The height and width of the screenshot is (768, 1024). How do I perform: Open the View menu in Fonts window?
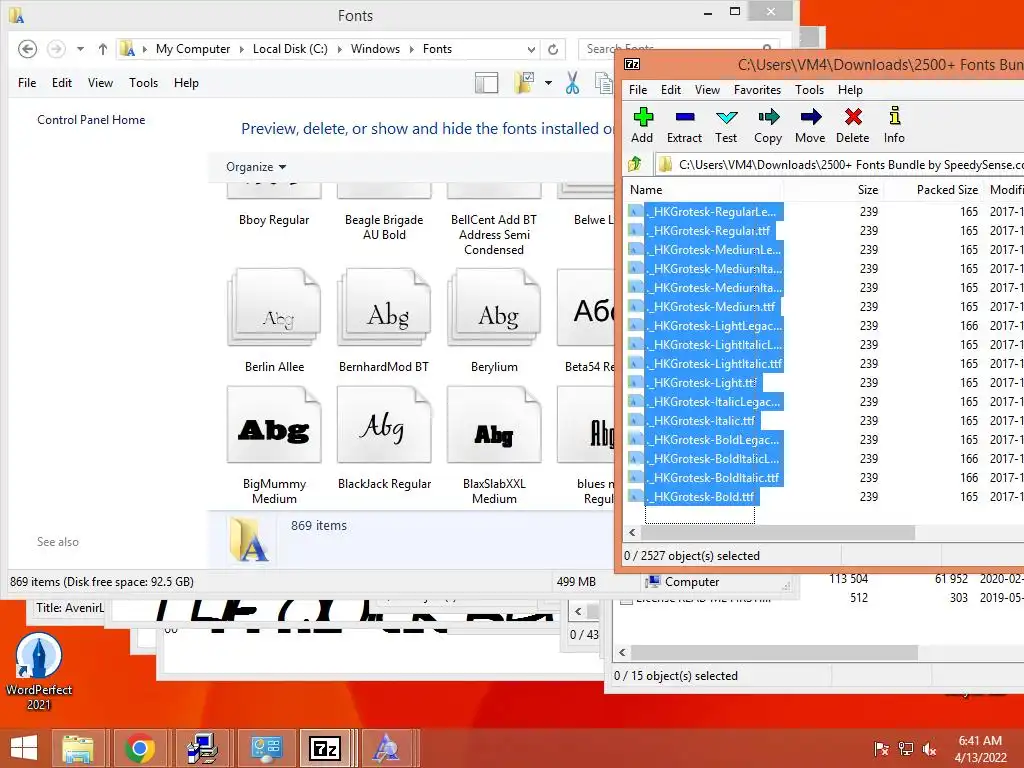[x=101, y=83]
